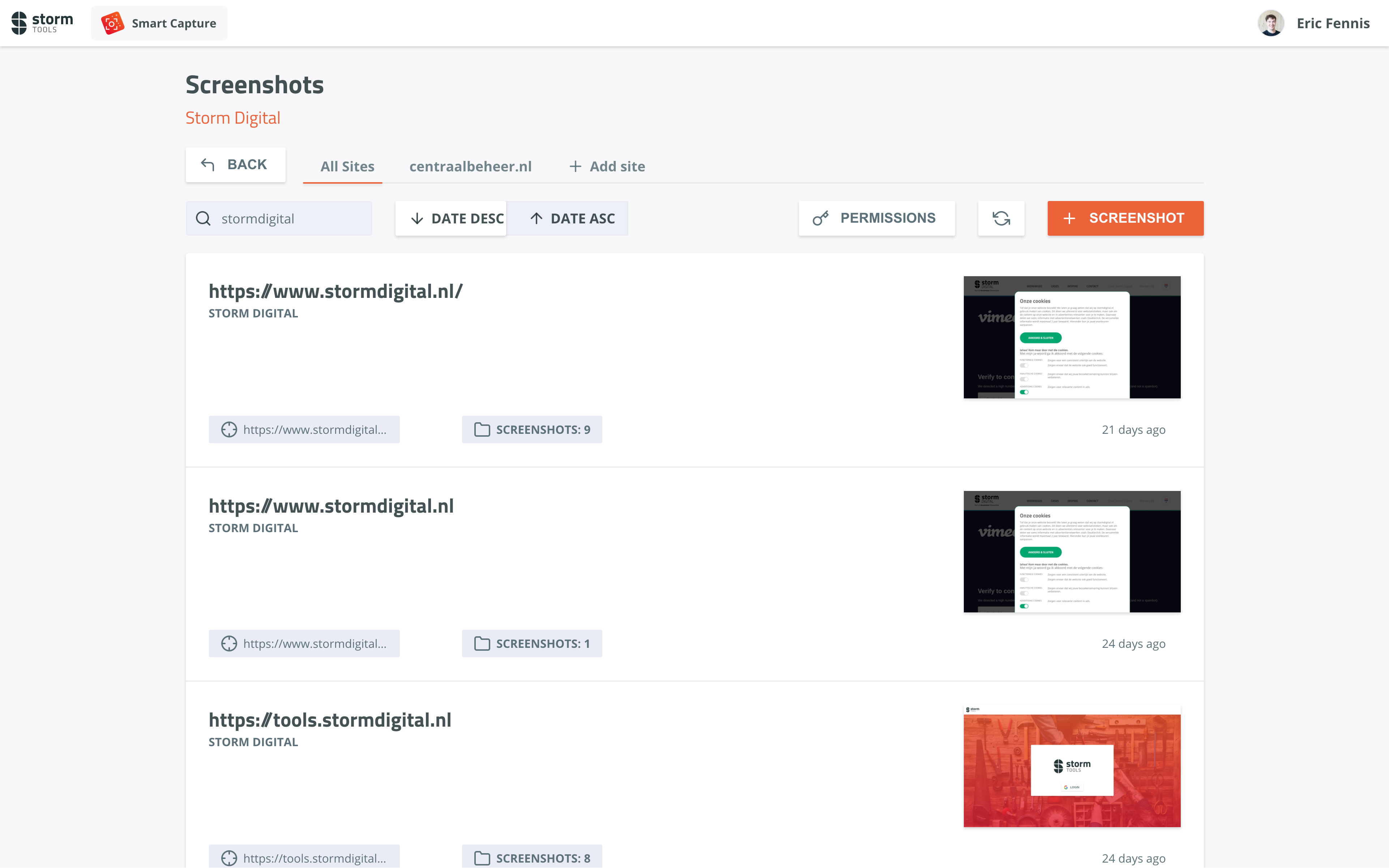The image size is (1389, 868).
Task: Click the orange Screenshot button
Action: point(1125,218)
